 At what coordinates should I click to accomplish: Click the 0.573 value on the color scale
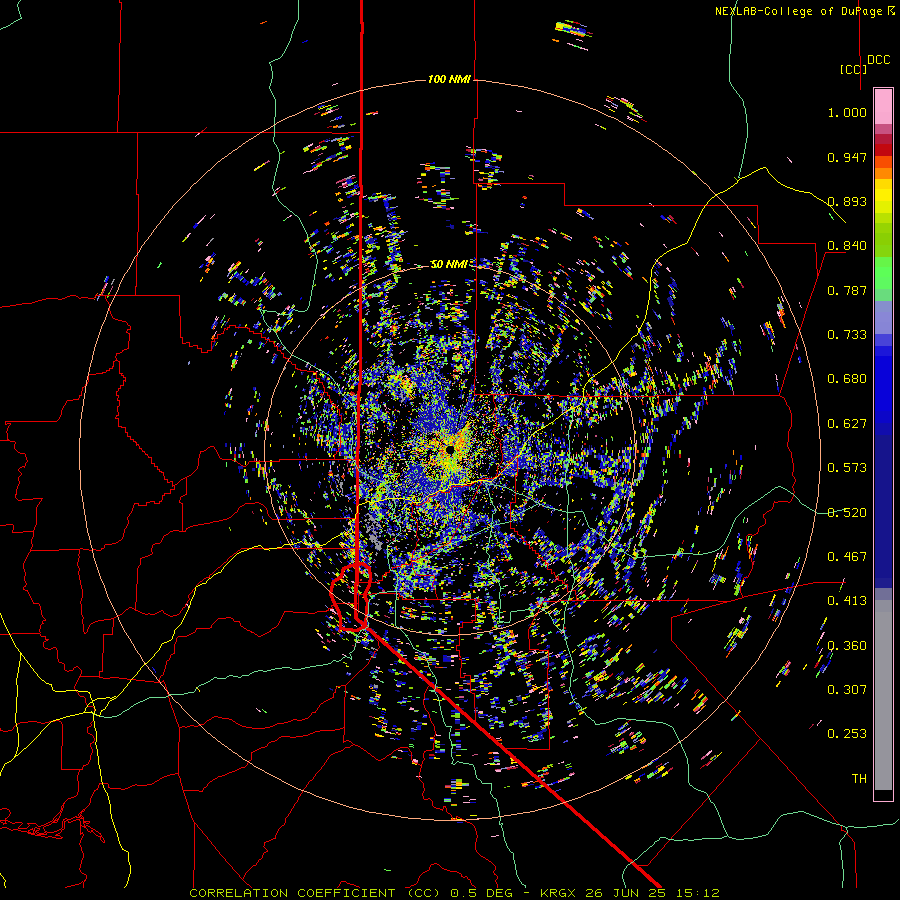pyautogui.click(x=847, y=468)
